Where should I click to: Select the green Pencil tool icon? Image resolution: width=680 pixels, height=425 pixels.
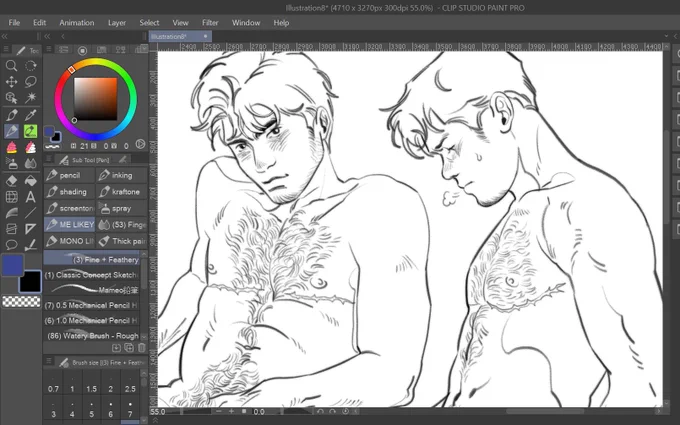pos(30,131)
